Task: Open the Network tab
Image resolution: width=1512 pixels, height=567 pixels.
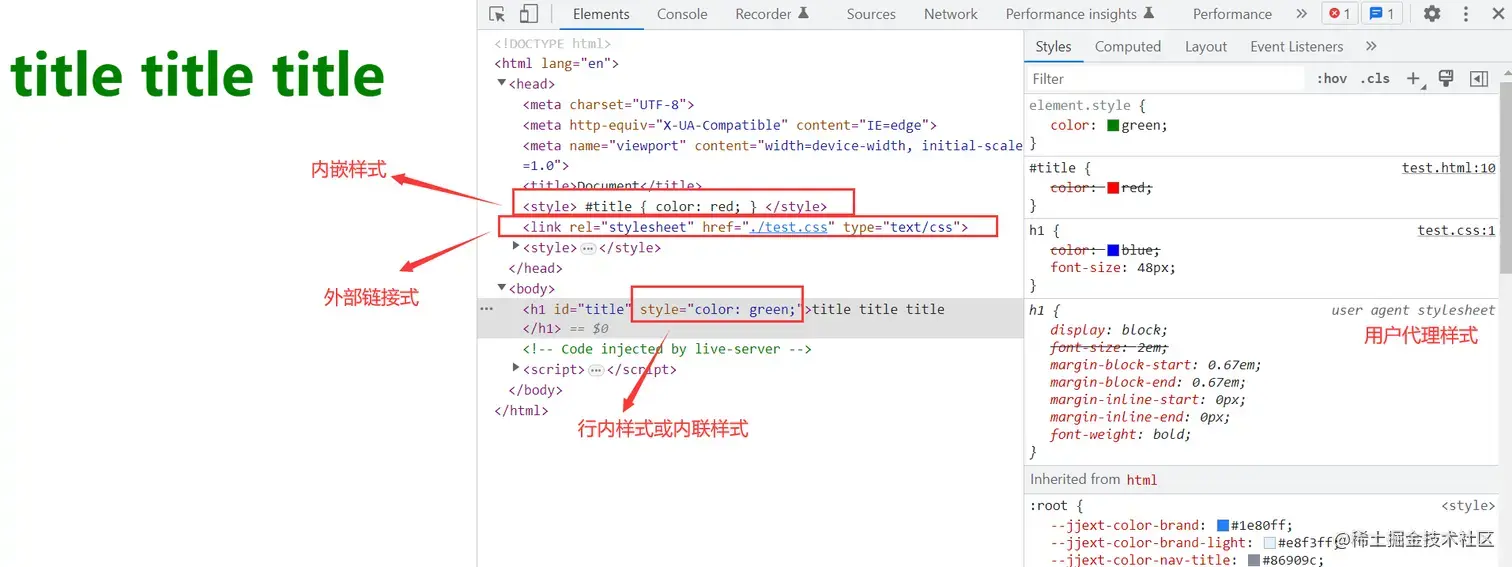Action: coord(951,14)
